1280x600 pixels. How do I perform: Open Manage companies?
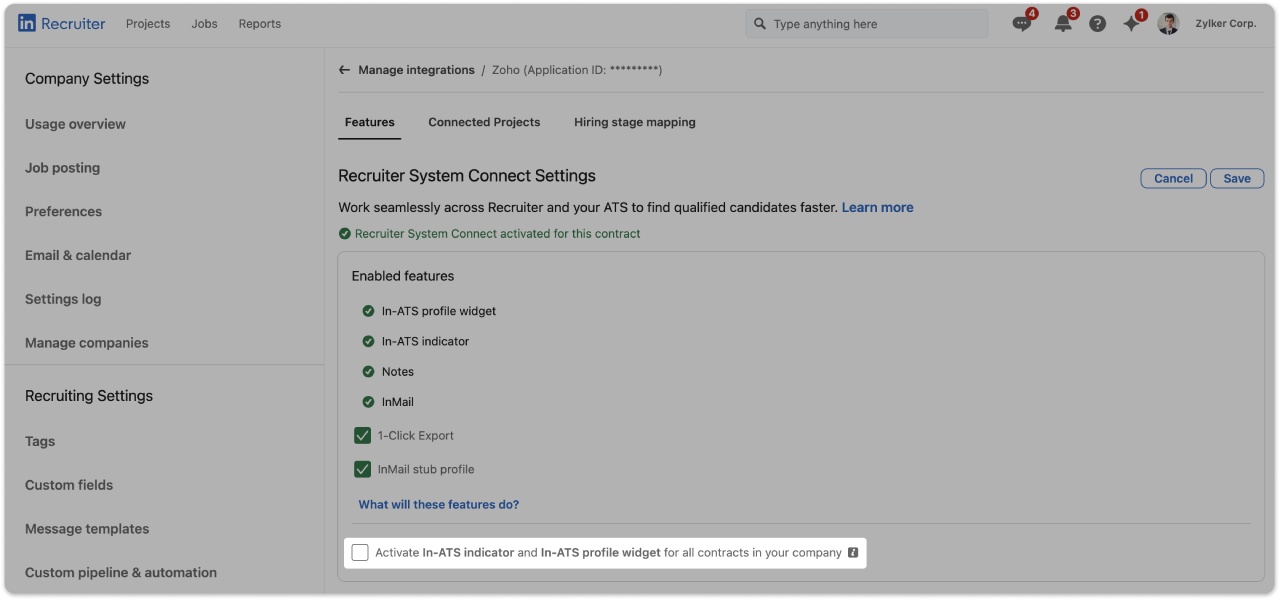coord(86,342)
